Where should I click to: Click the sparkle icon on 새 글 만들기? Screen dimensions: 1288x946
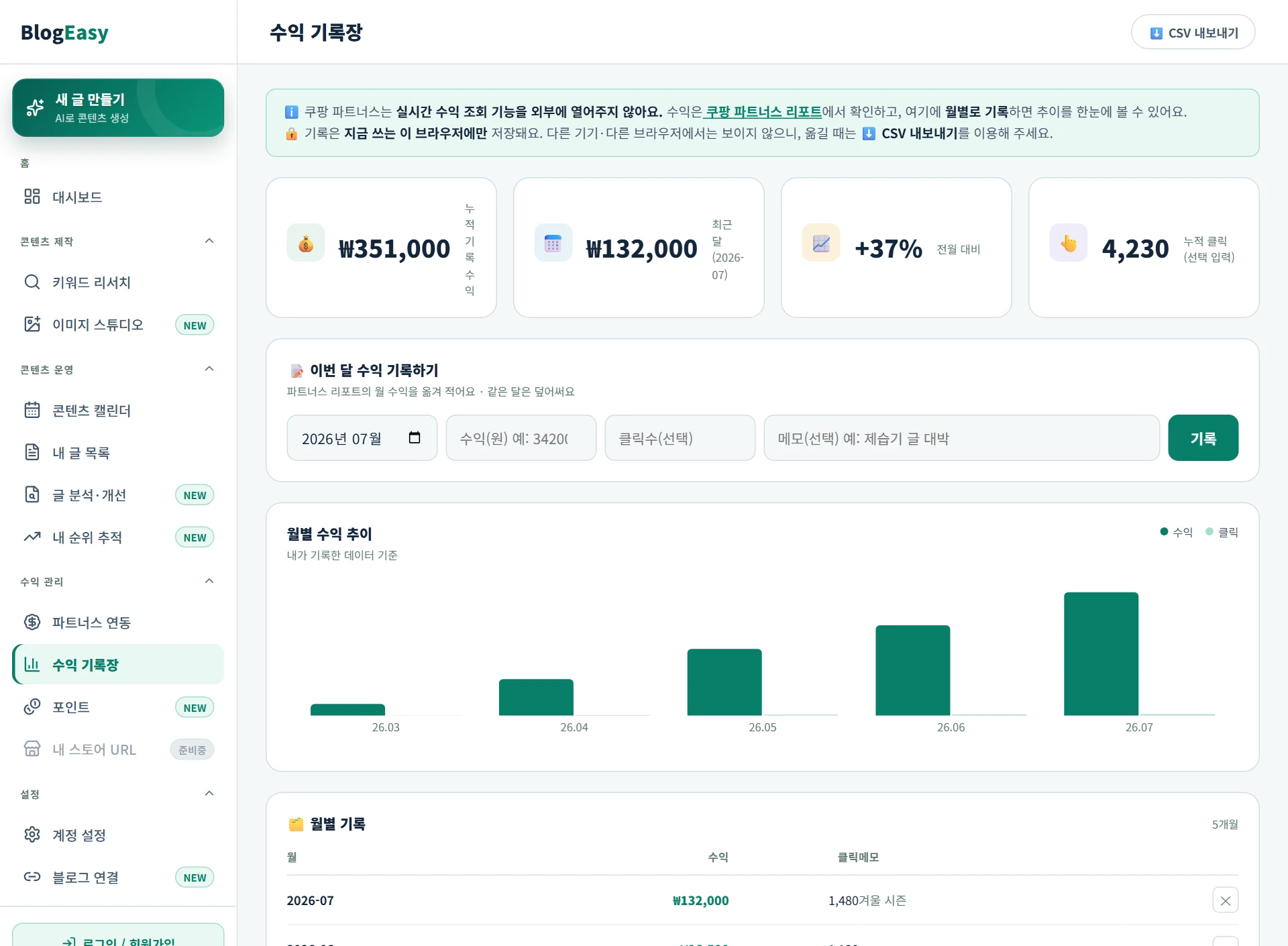(35, 107)
